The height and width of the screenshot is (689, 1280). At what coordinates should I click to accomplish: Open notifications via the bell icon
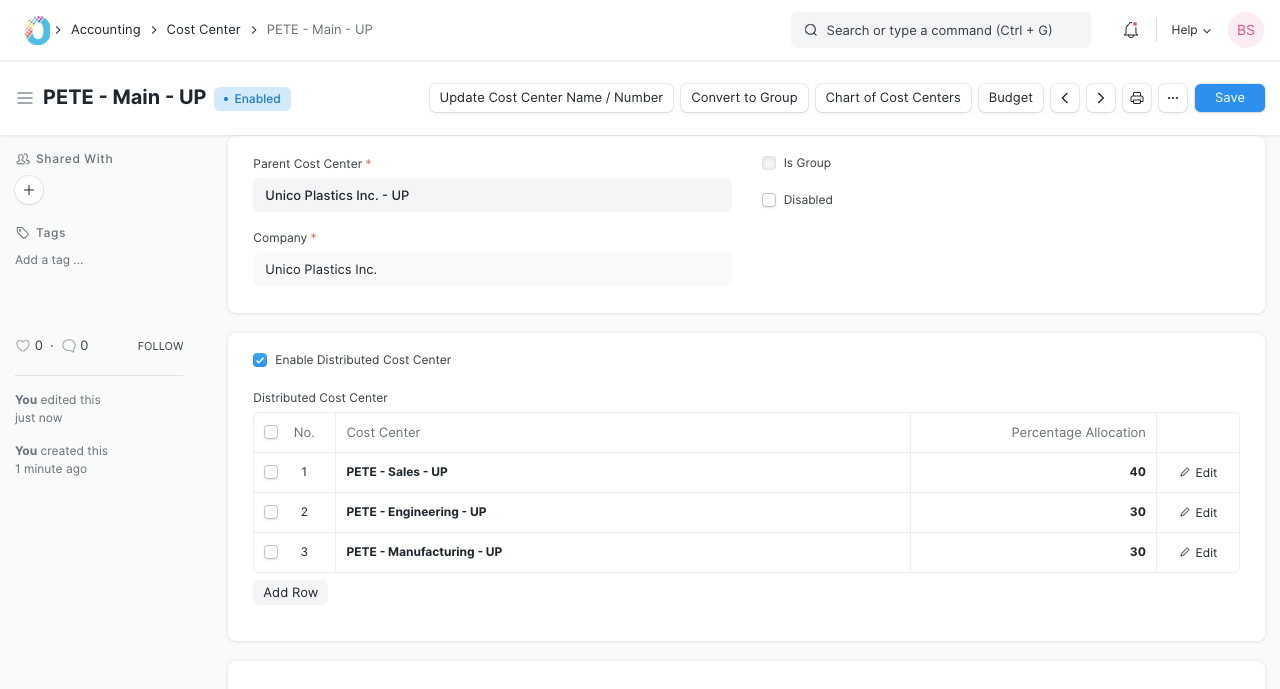pyautogui.click(x=1130, y=30)
